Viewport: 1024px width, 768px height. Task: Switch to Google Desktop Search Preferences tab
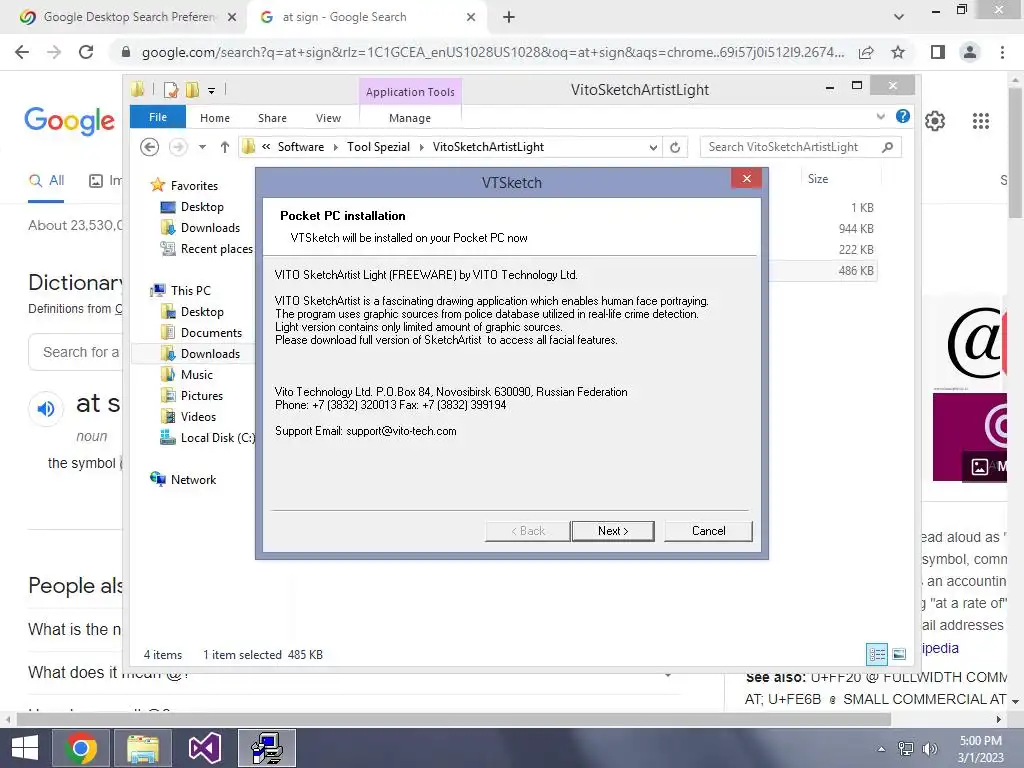(129, 17)
